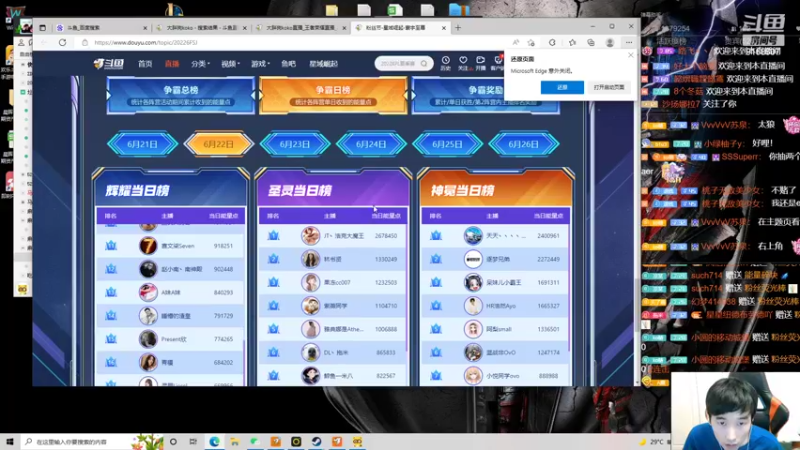800x450 pixels.
Task: Open Task View on the taskbar
Action: tap(193, 442)
